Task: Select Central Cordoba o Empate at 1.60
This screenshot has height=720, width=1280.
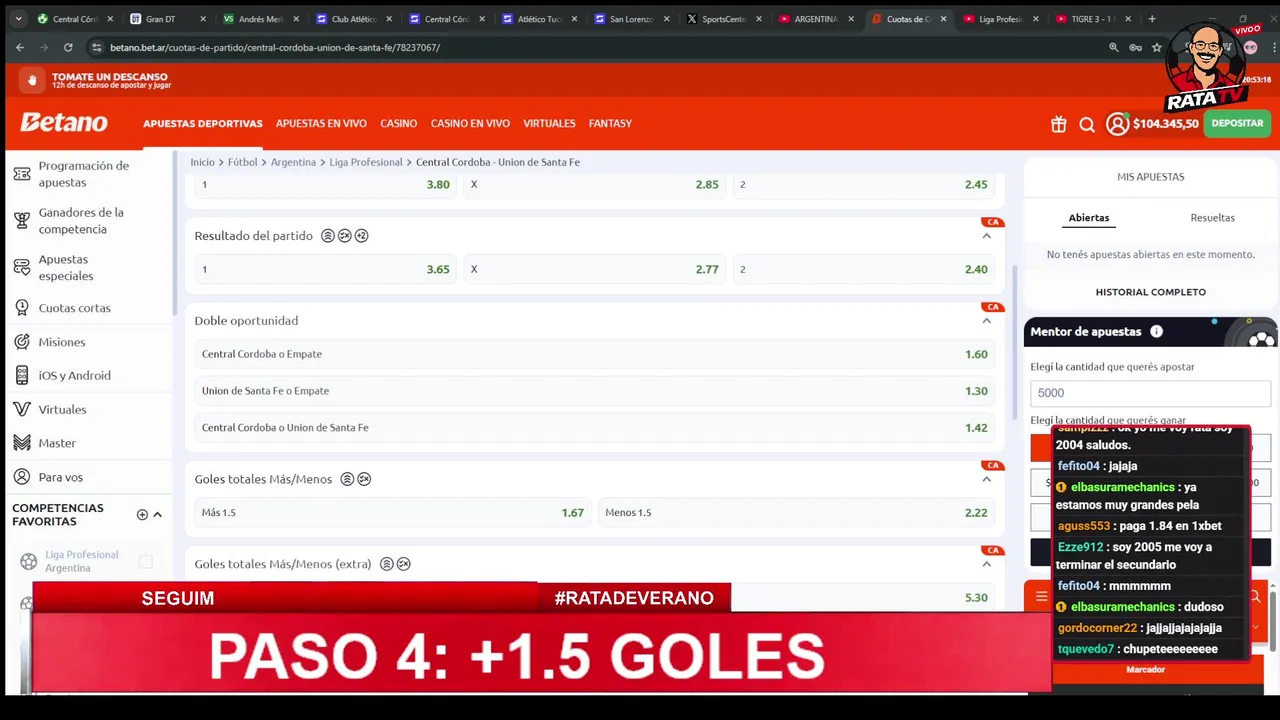Action: click(594, 354)
